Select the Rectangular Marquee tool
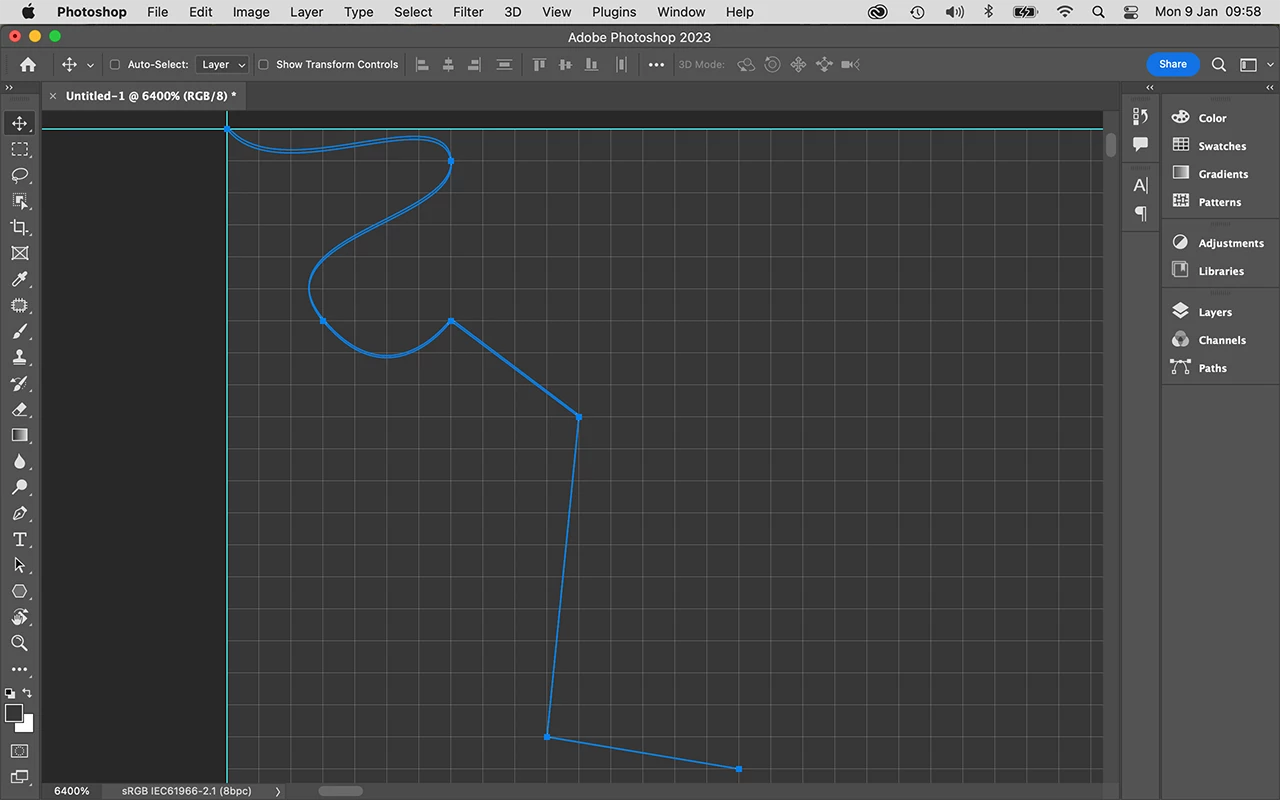The width and height of the screenshot is (1280, 800). (x=19, y=149)
